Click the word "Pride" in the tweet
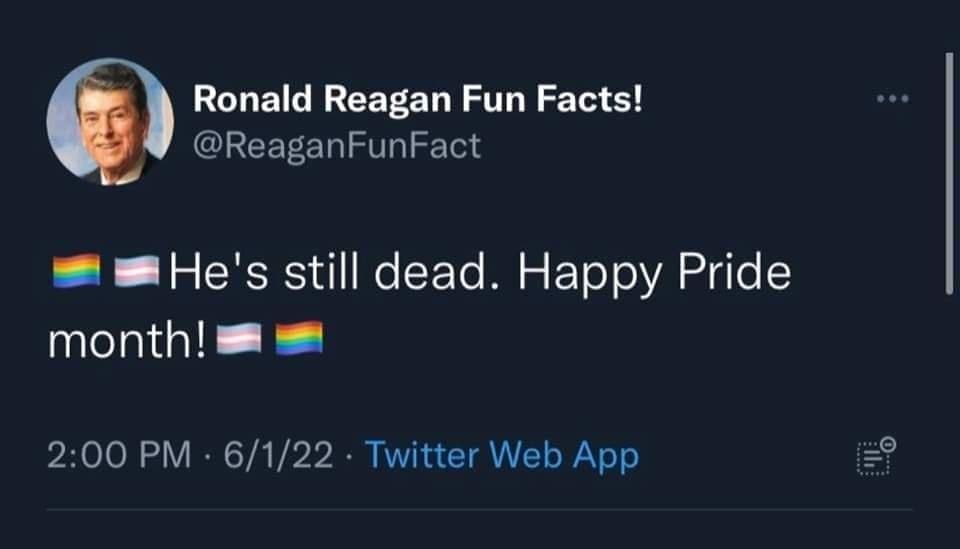Screen dimensions: 960x549 (x=734, y=272)
